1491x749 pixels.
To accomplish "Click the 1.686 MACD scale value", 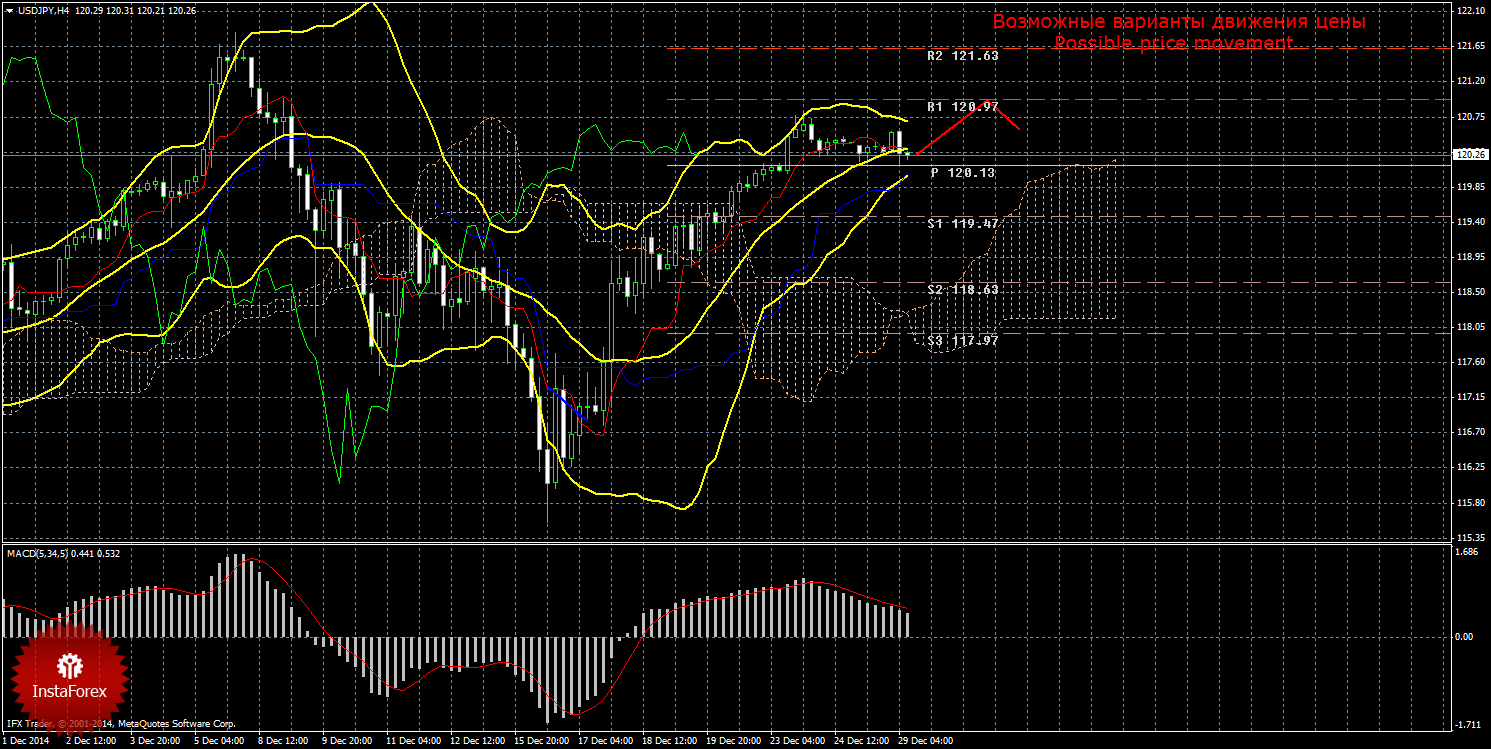I will click(x=1466, y=551).
